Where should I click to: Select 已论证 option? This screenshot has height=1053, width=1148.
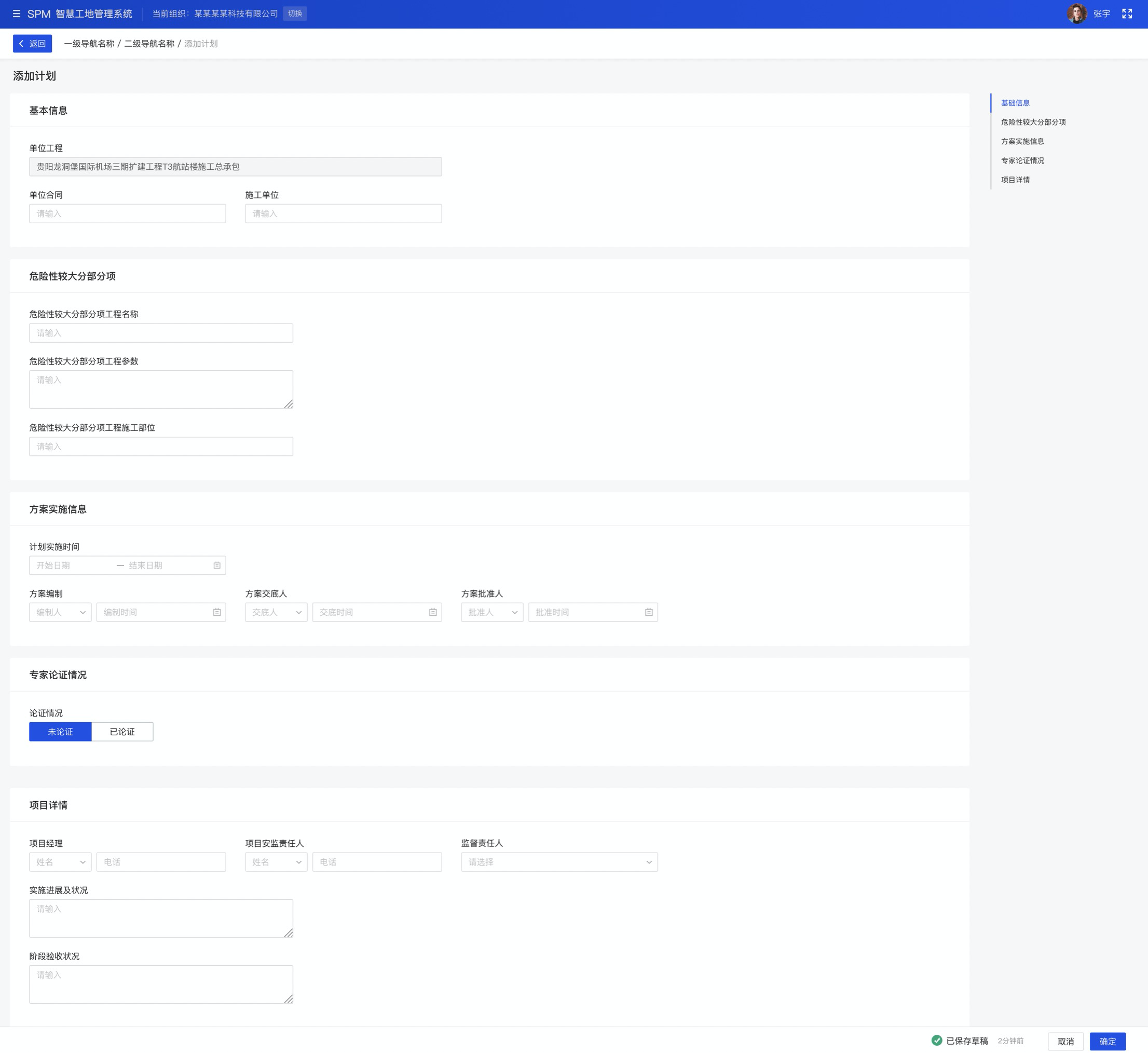(x=122, y=732)
